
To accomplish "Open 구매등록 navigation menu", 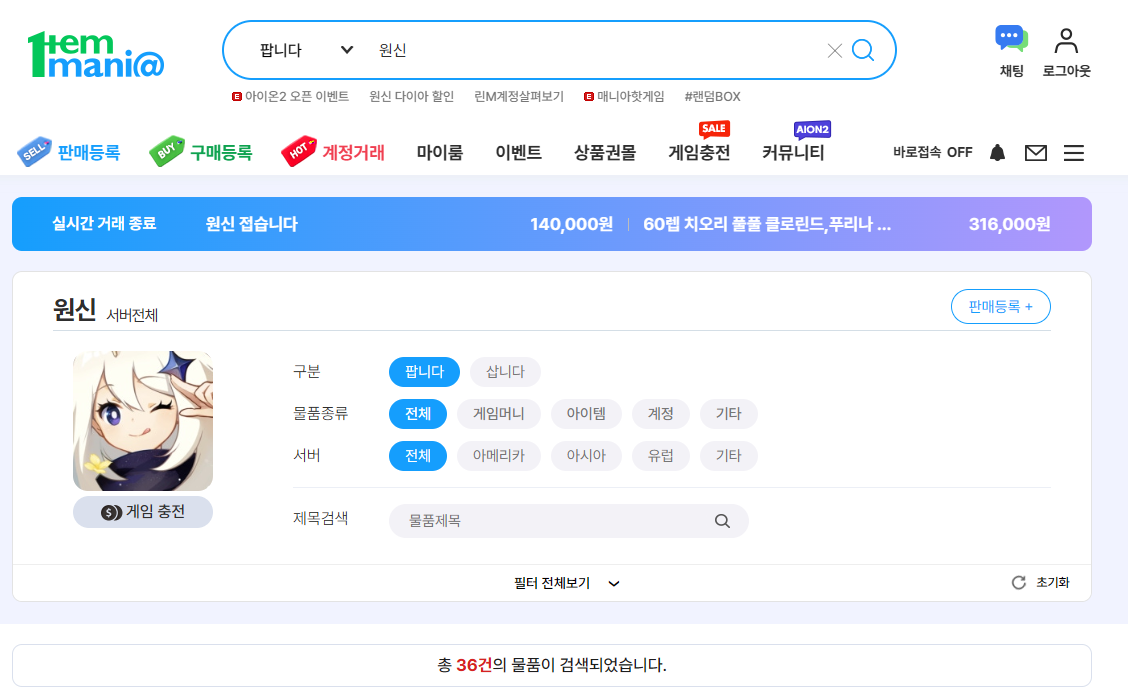I will (221, 153).
